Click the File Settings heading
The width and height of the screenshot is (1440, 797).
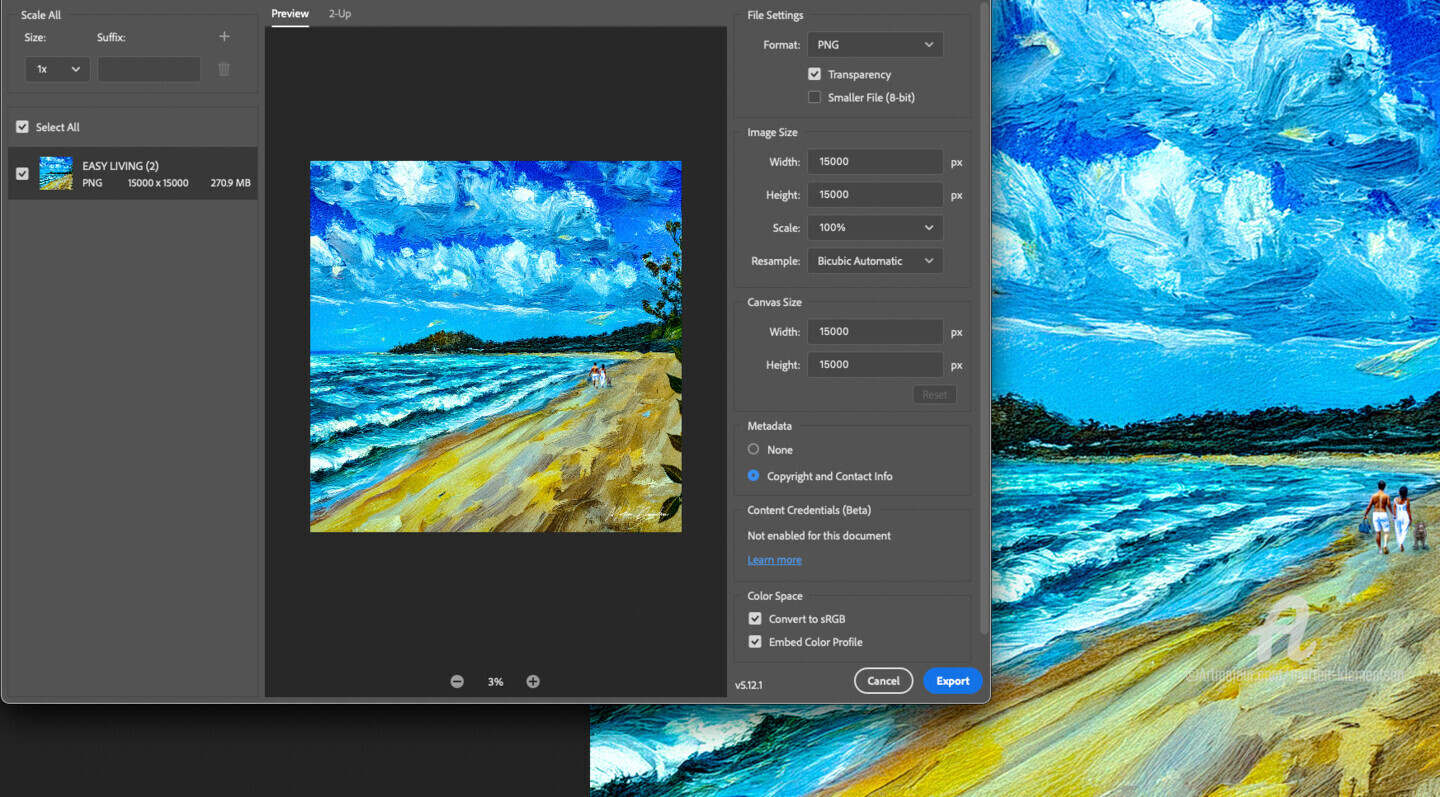click(x=775, y=15)
